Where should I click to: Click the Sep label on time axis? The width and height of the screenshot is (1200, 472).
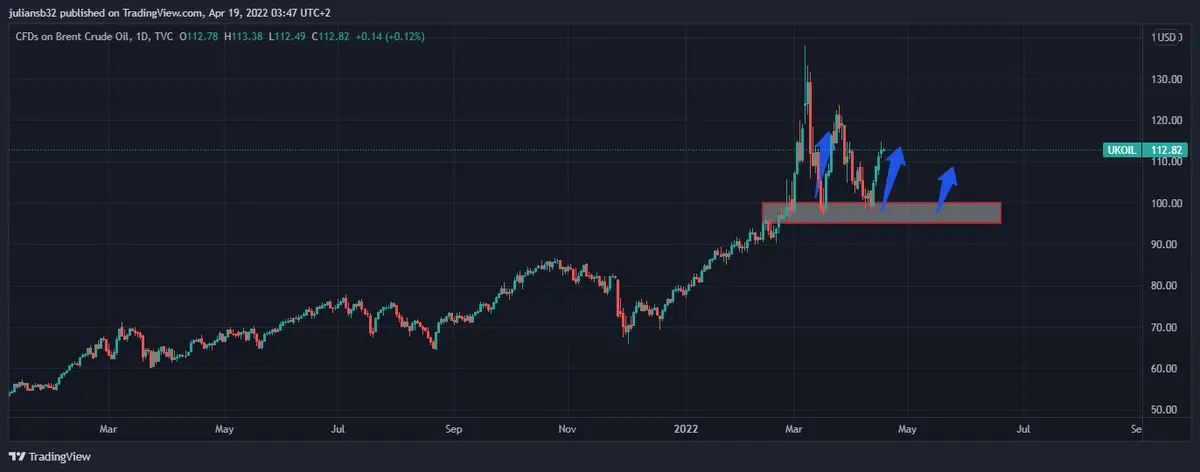click(453, 429)
